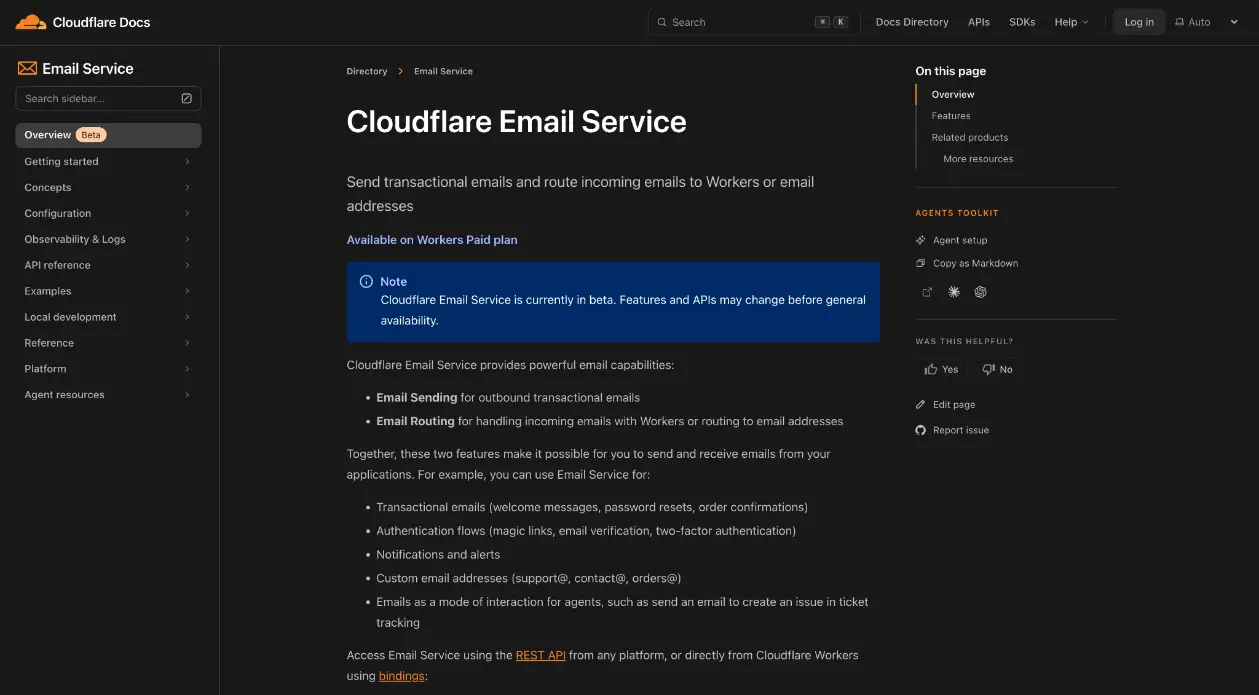Expand the Examples section
This screenshot has width=1259, height=695.
tap(108, 291)
